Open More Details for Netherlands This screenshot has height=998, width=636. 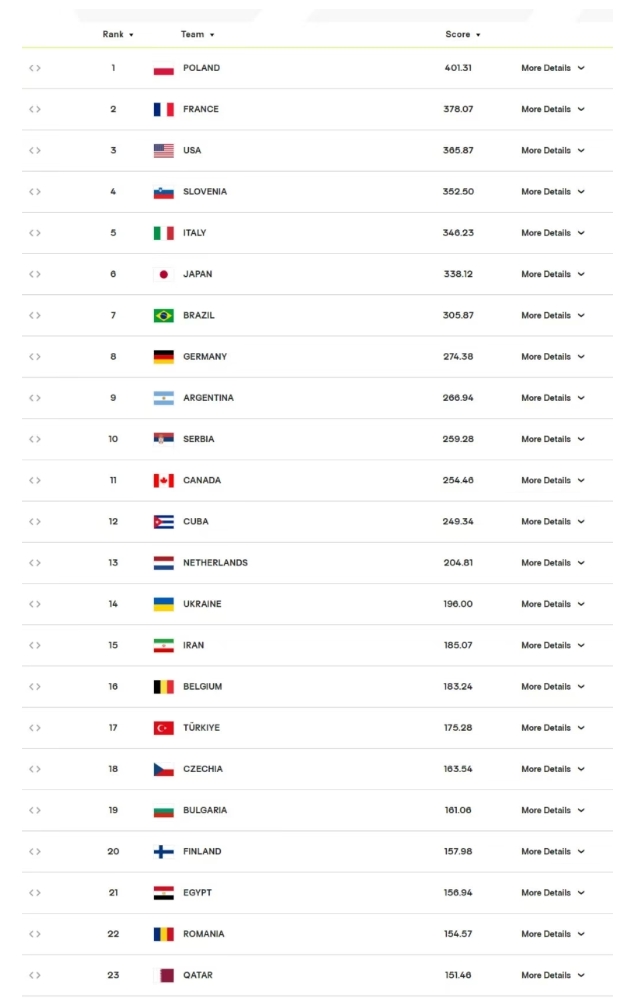click(553, 563)
